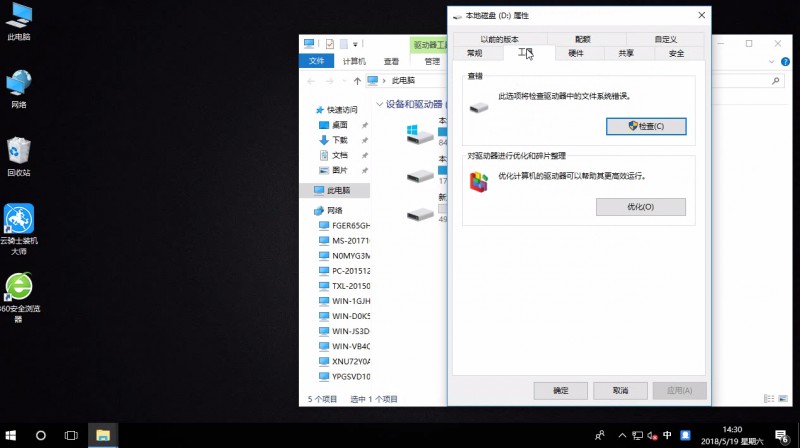
Task: Switch to the 硬件 tab
Action: 576,53
